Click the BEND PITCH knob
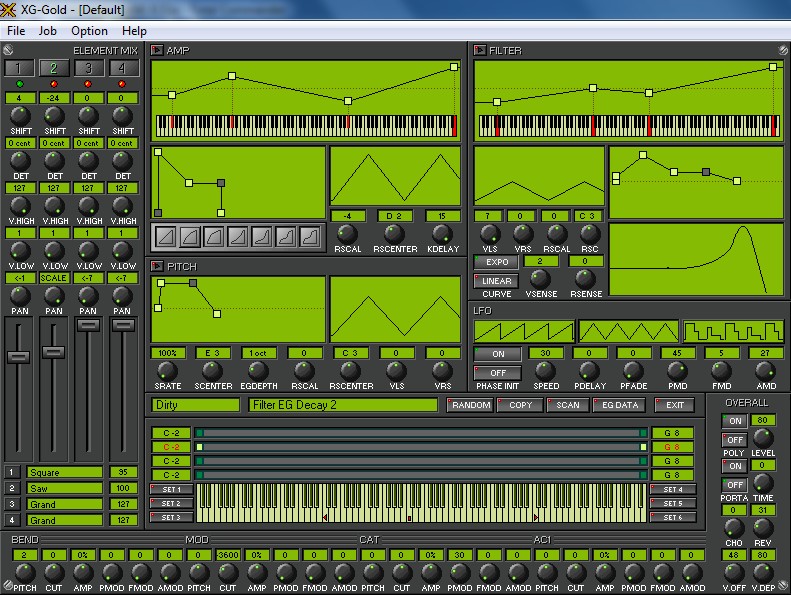 [x=24, y=573]
